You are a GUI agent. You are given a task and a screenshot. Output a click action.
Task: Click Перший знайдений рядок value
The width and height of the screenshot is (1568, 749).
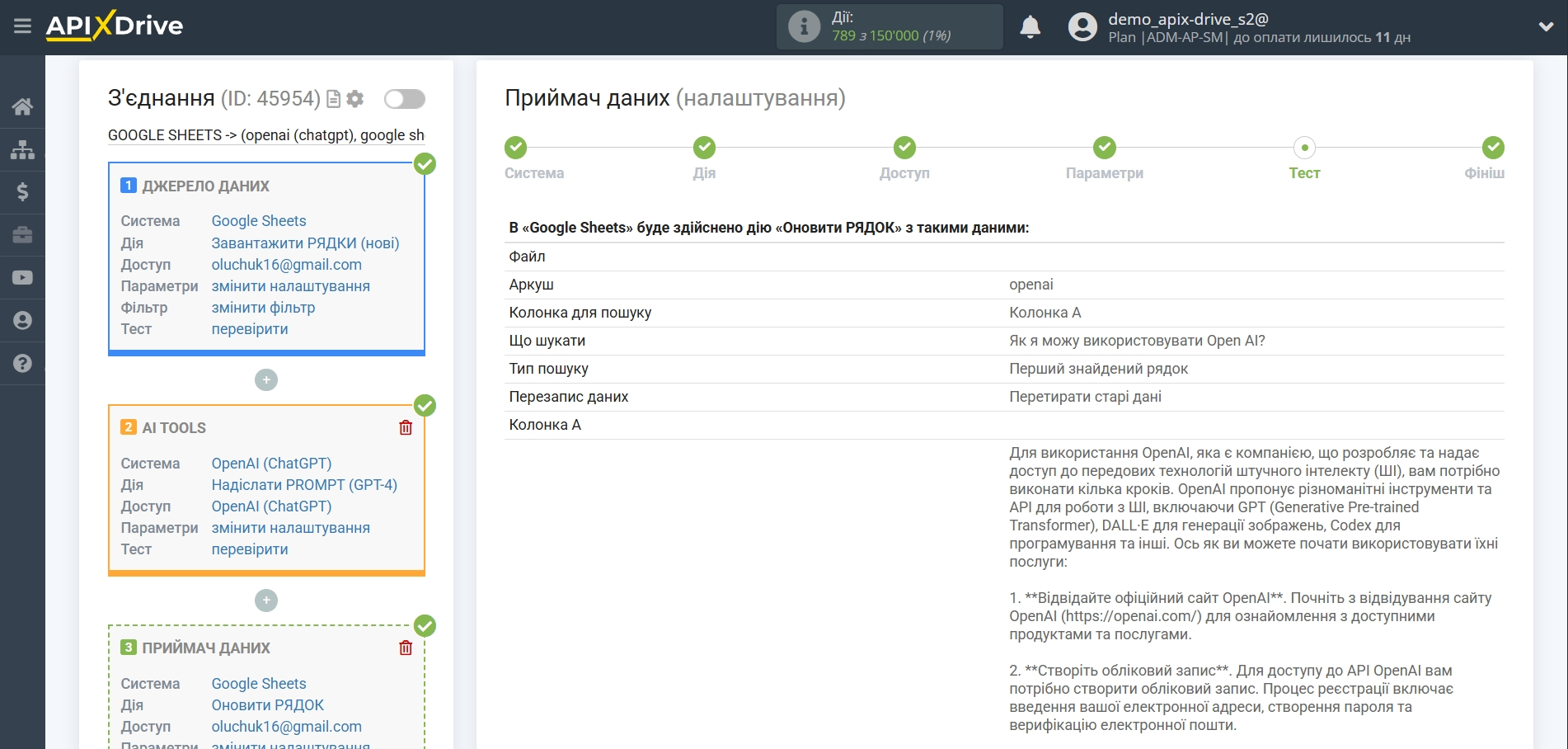pyautogui.click(x=1098, y=369)
